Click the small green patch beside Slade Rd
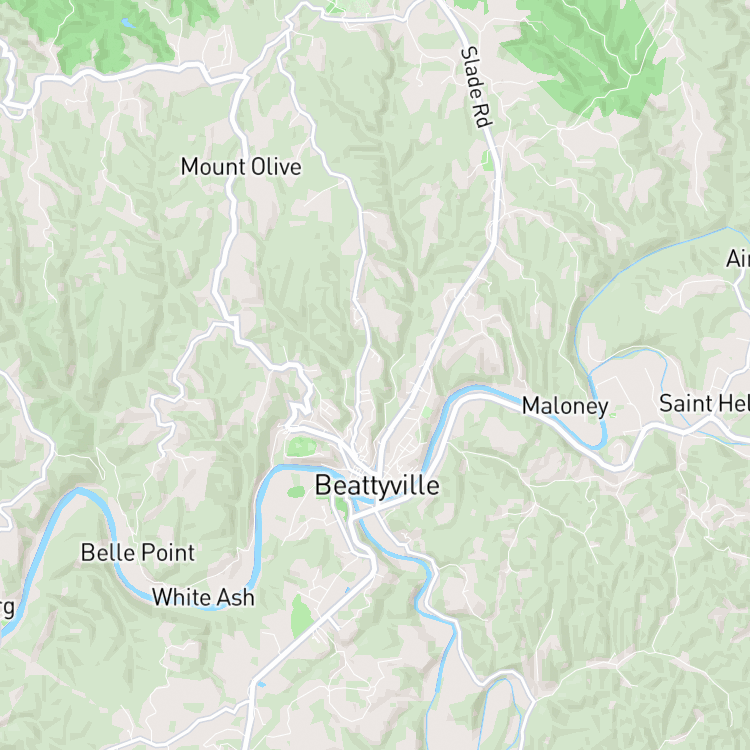The height and width of the screenshot is (750, 750). [x=487, y=160]
